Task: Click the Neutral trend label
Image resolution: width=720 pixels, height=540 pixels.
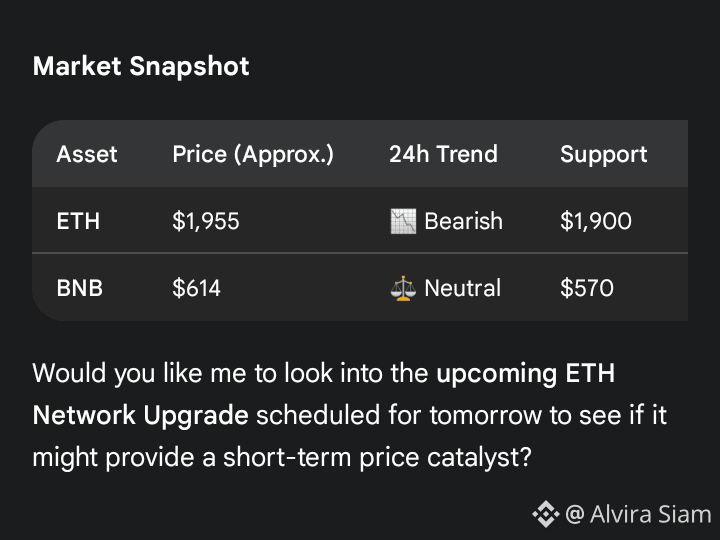Action: click(x=462, y=288)
